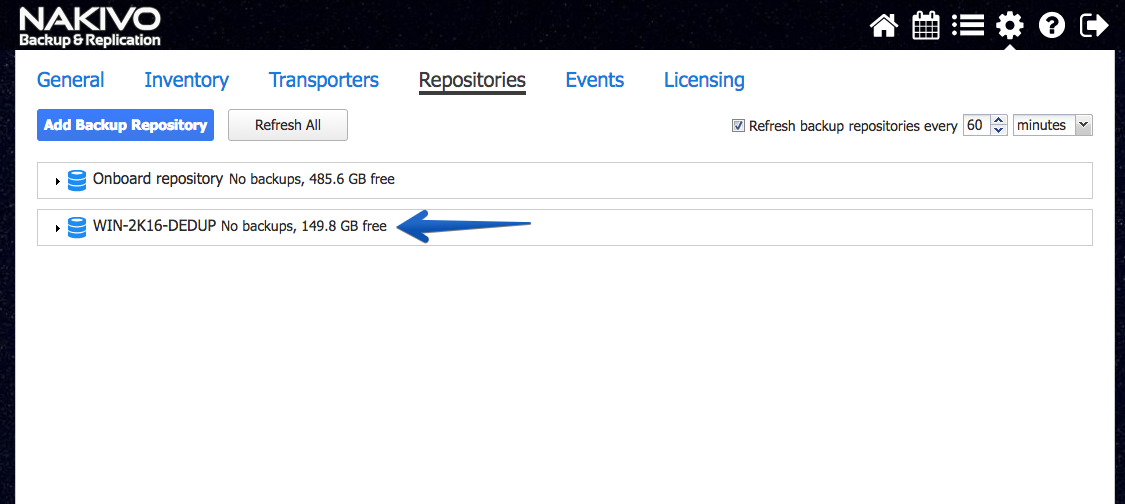The height and width of the screenshot is (504, 1125).
Task: Increase the refresh interval with up arrow
Action: [x=999, y=120]
